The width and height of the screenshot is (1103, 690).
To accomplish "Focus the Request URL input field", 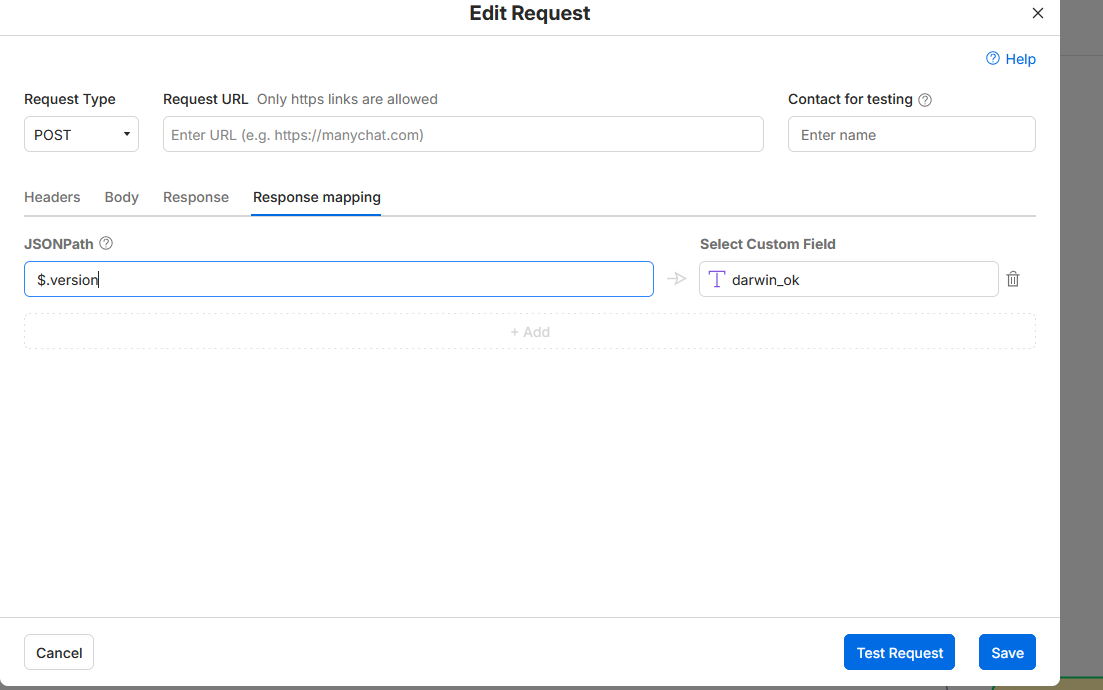I will 463,134.
